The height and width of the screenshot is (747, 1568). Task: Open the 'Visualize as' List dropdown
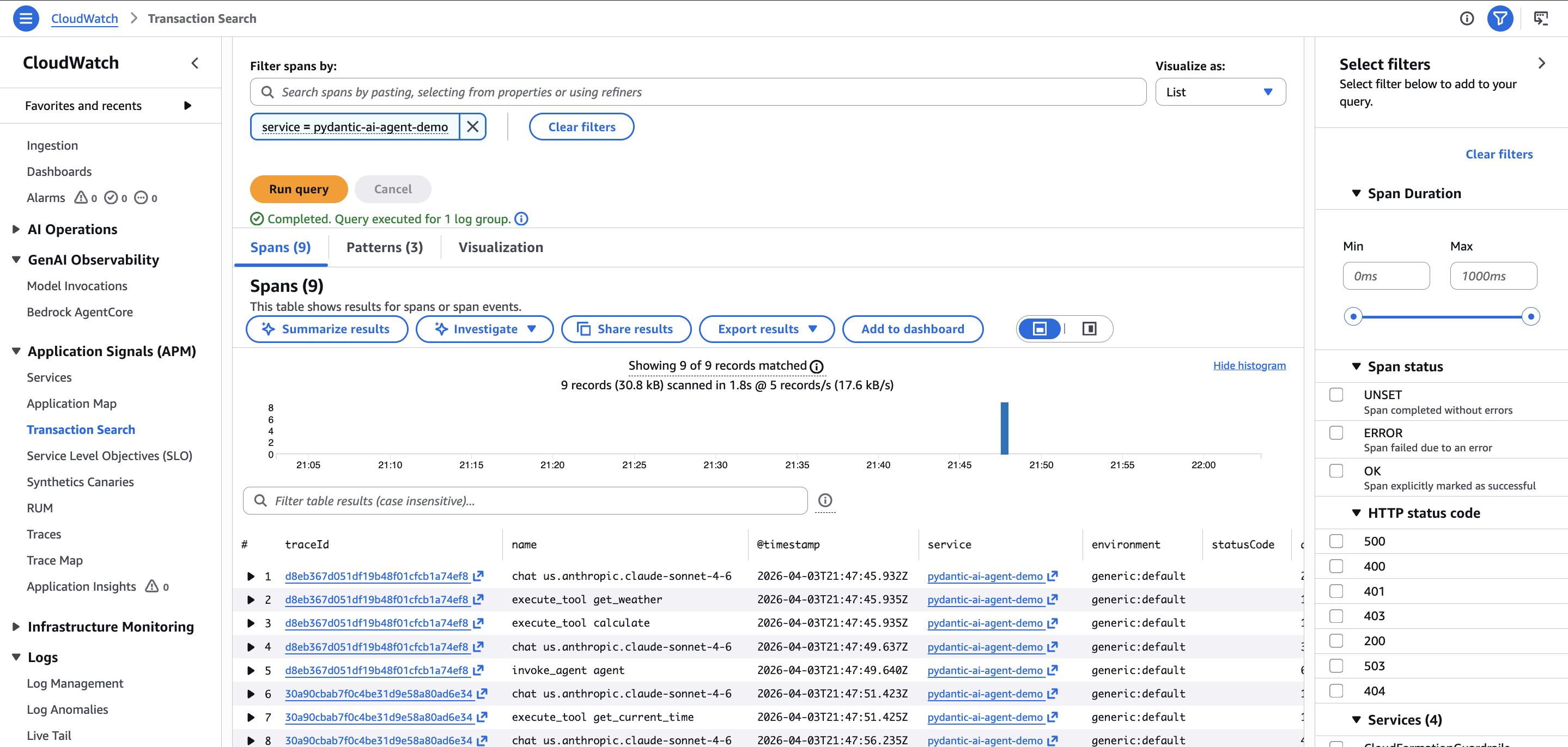coord(1220,92)
